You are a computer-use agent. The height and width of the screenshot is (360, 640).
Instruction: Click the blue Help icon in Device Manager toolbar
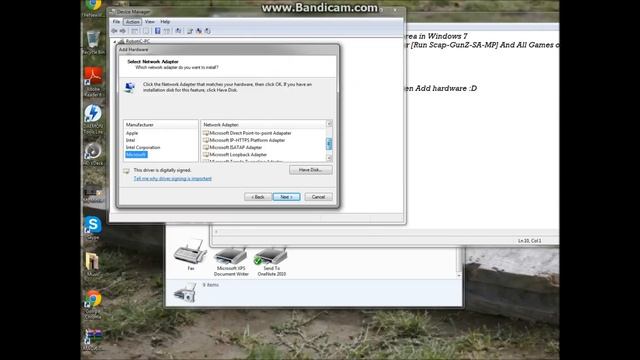(158, 31)
